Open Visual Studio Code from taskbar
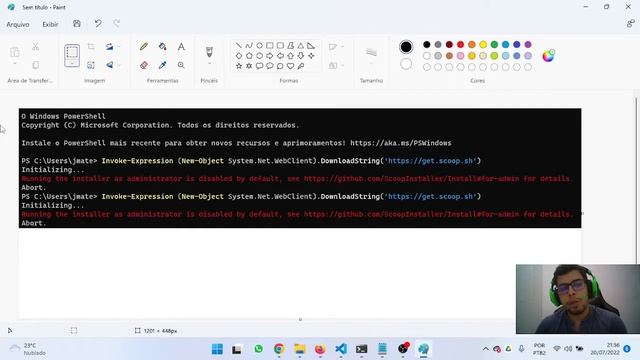The height and width of the screenshot is (360, 640). pos(341,349)
